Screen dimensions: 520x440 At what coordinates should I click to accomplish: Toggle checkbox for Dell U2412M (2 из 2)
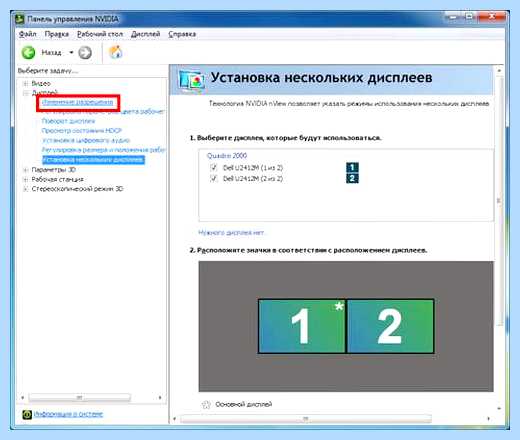213,179
